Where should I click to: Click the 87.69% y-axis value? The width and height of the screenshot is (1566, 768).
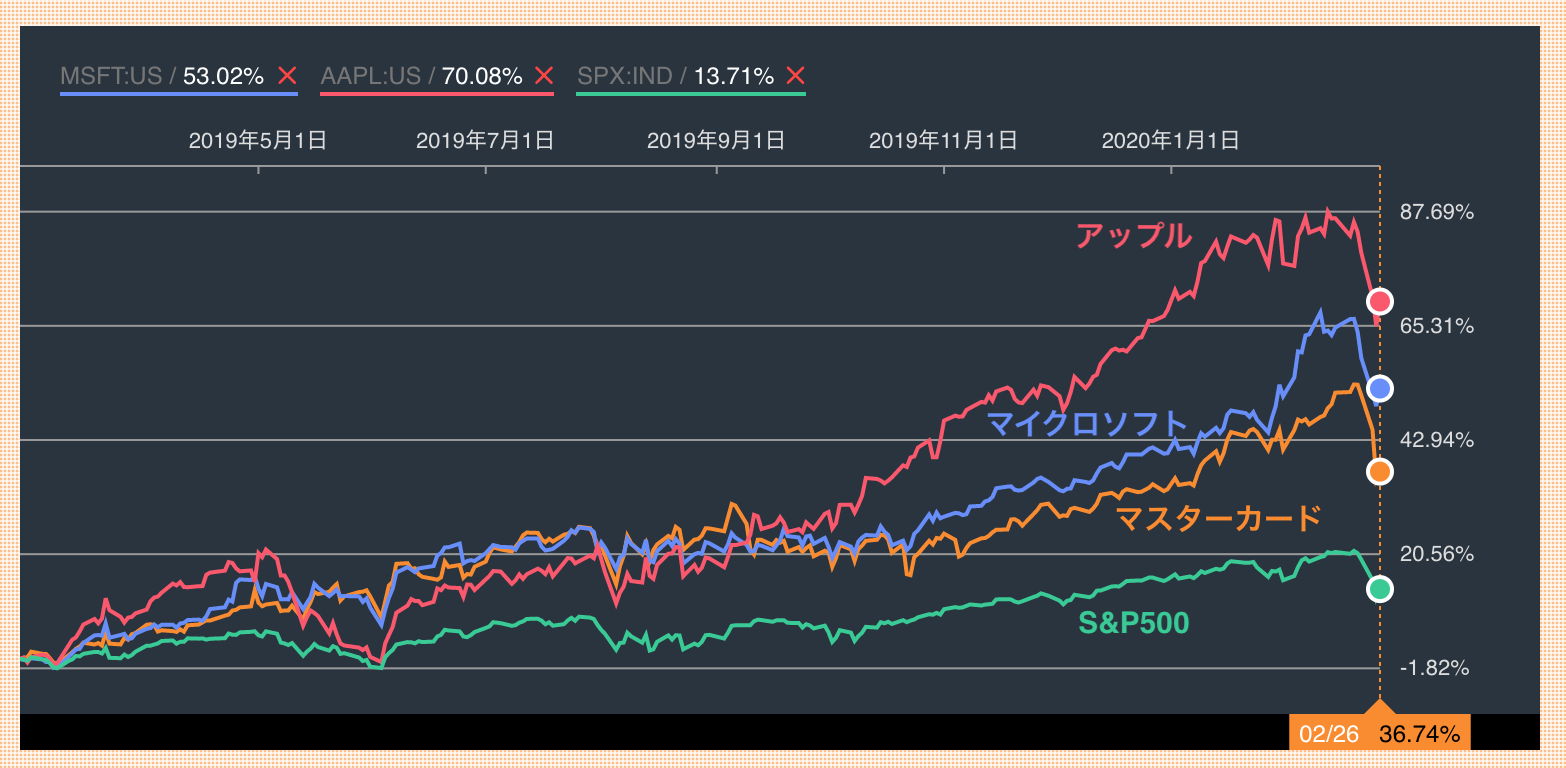[1436, 212]
